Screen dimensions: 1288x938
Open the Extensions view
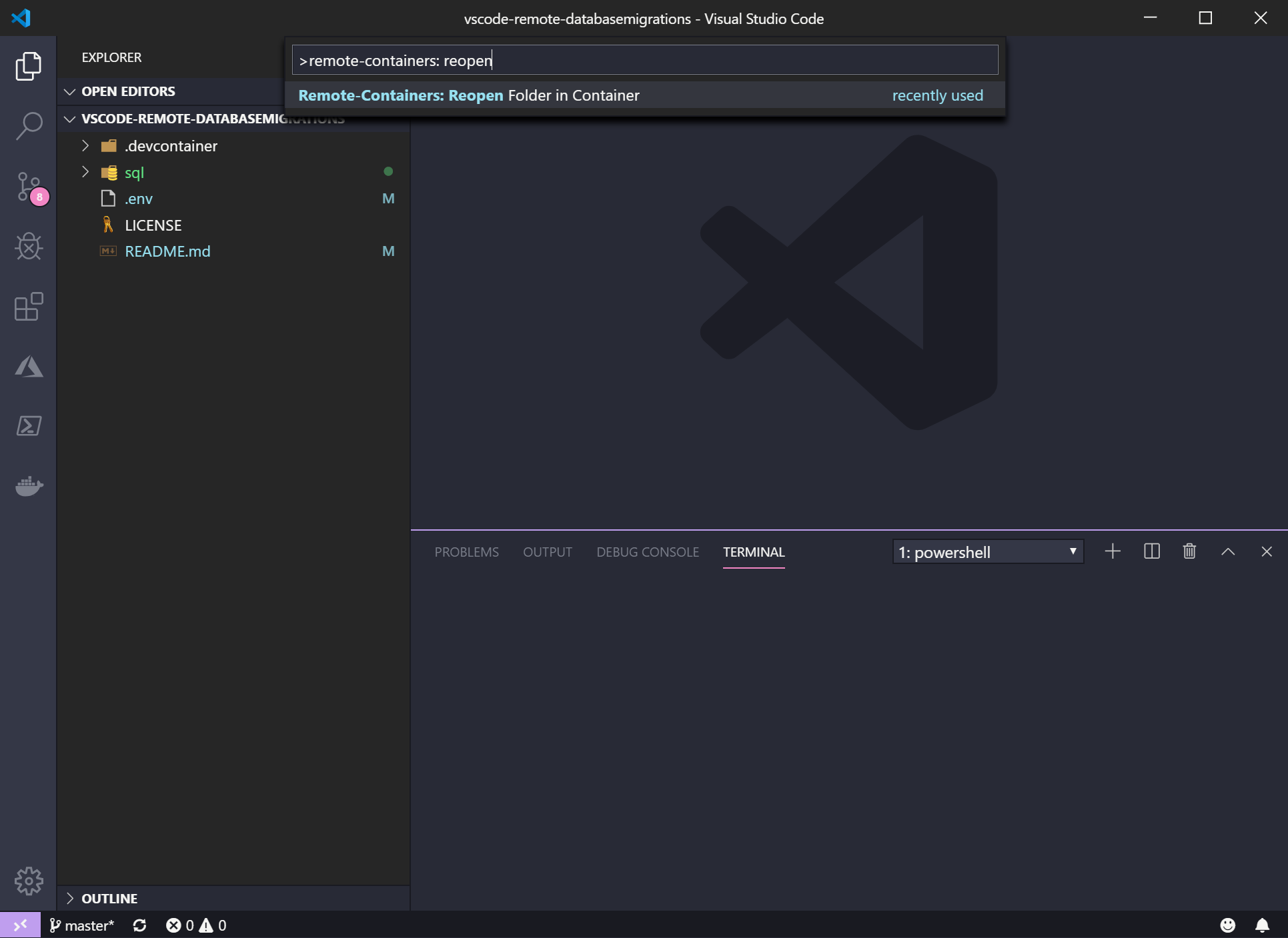pos(29,307)
